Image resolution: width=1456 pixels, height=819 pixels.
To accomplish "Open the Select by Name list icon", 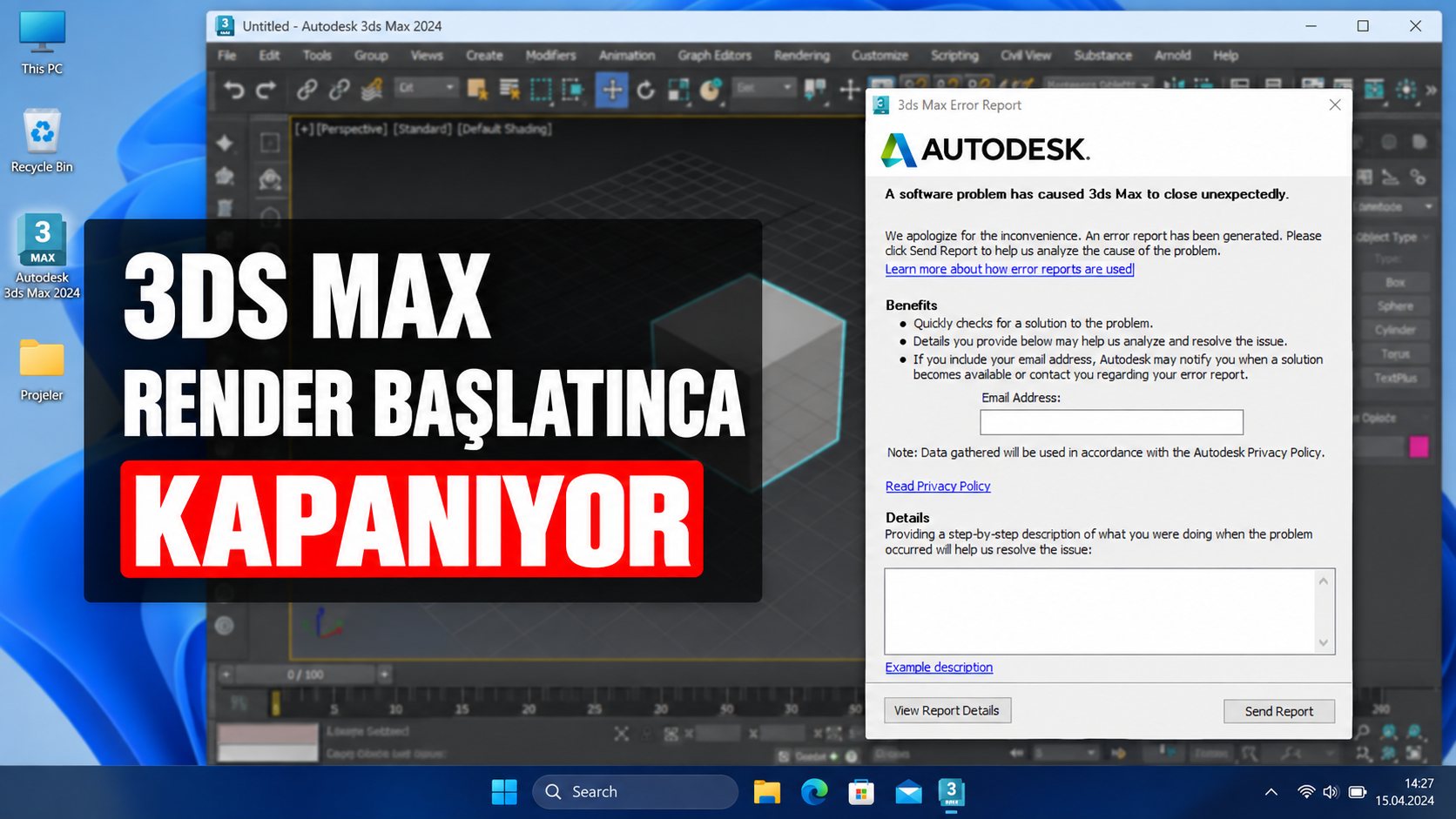I will 509,89.
